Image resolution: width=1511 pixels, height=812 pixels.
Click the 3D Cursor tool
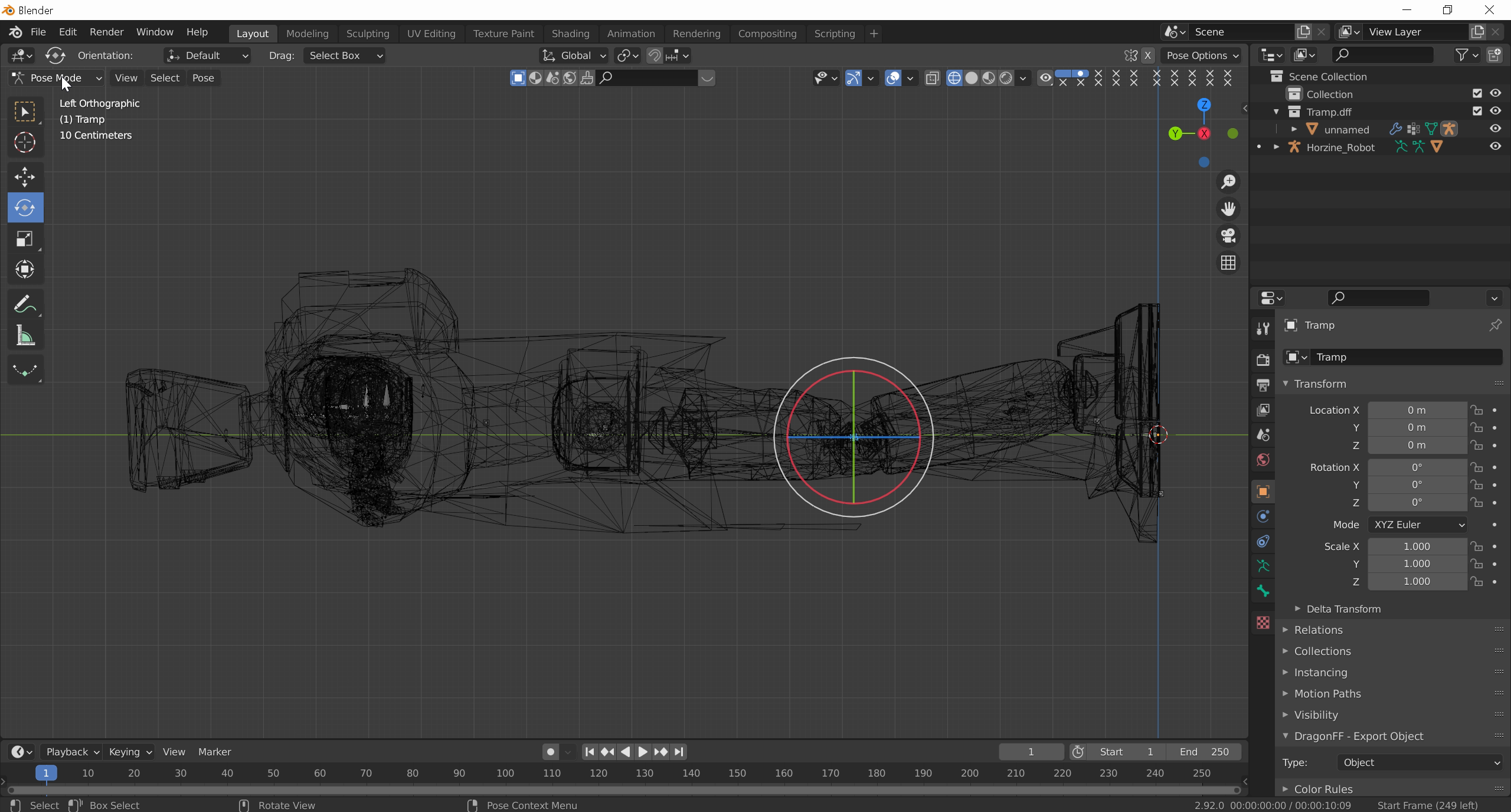[x=25, y=142]
